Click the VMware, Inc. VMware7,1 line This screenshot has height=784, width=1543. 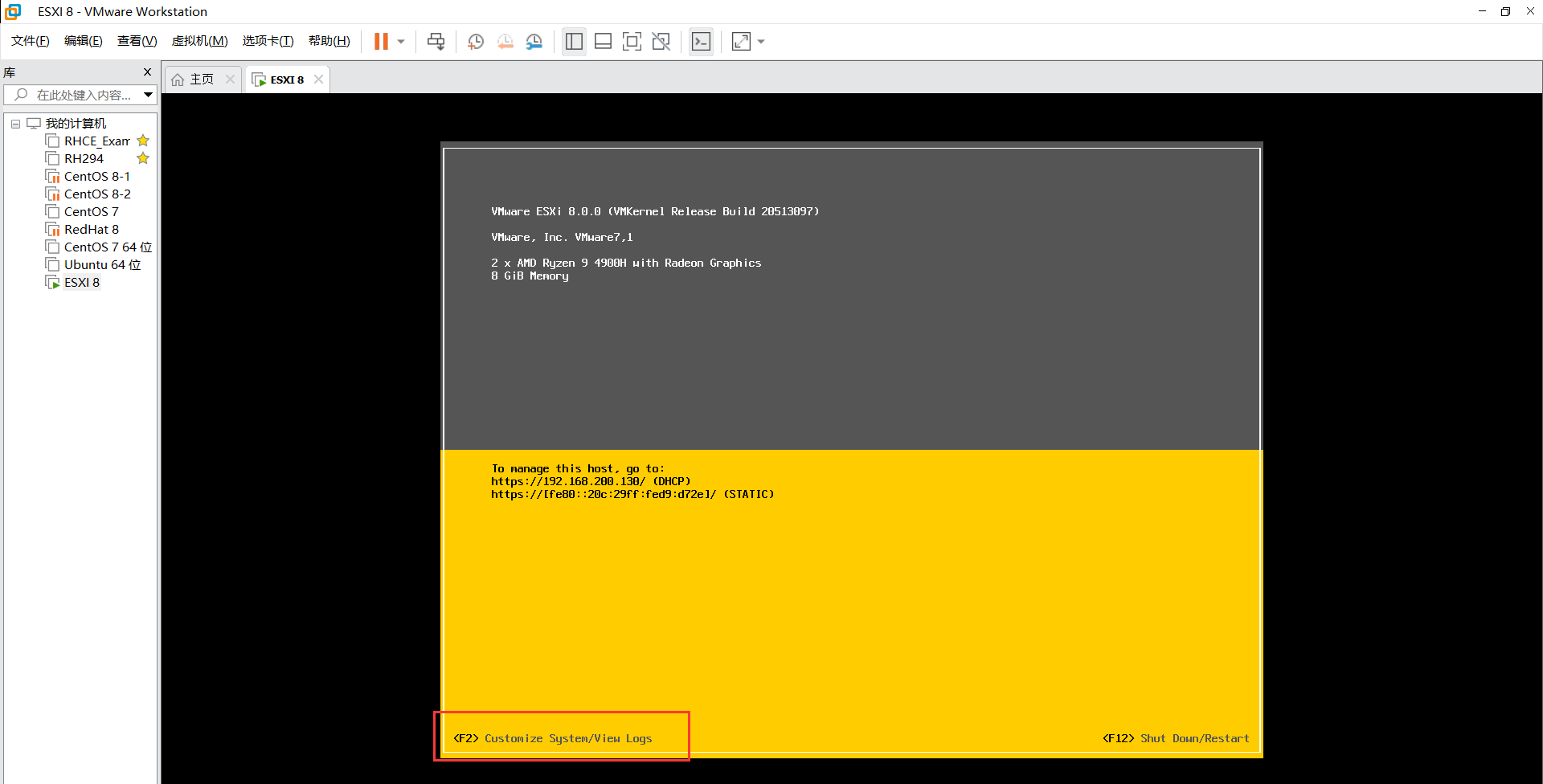(562, 237)
